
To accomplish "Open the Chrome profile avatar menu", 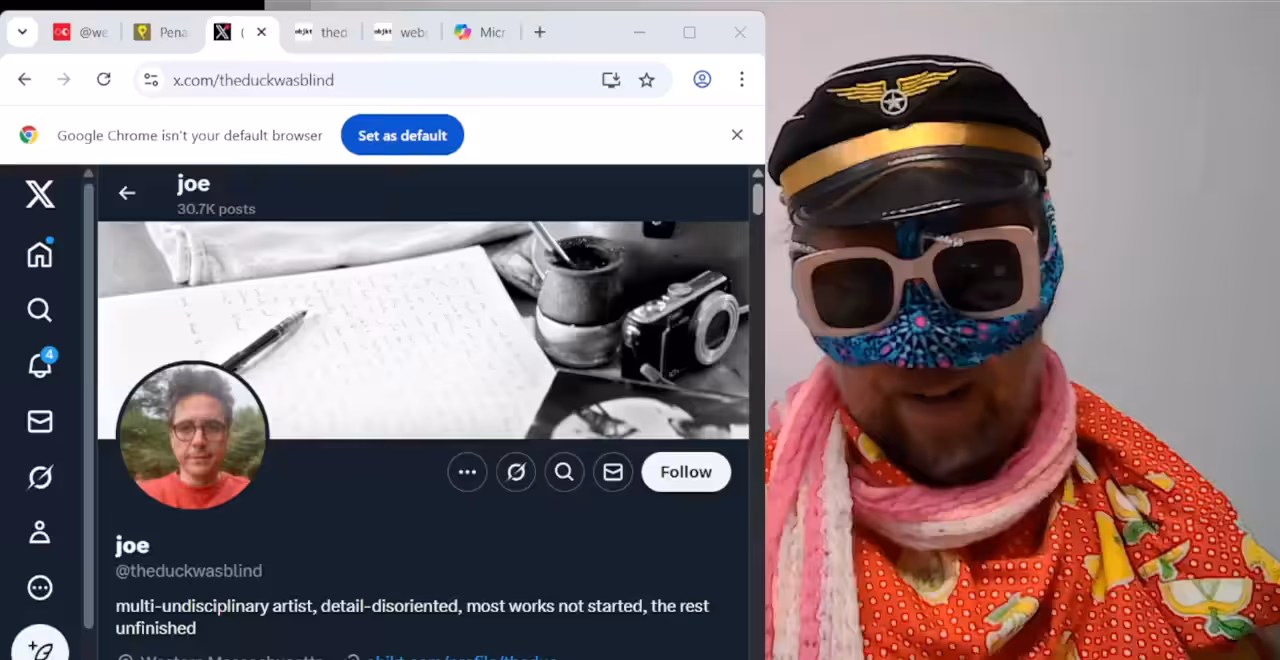I will (x=702, y=79).
